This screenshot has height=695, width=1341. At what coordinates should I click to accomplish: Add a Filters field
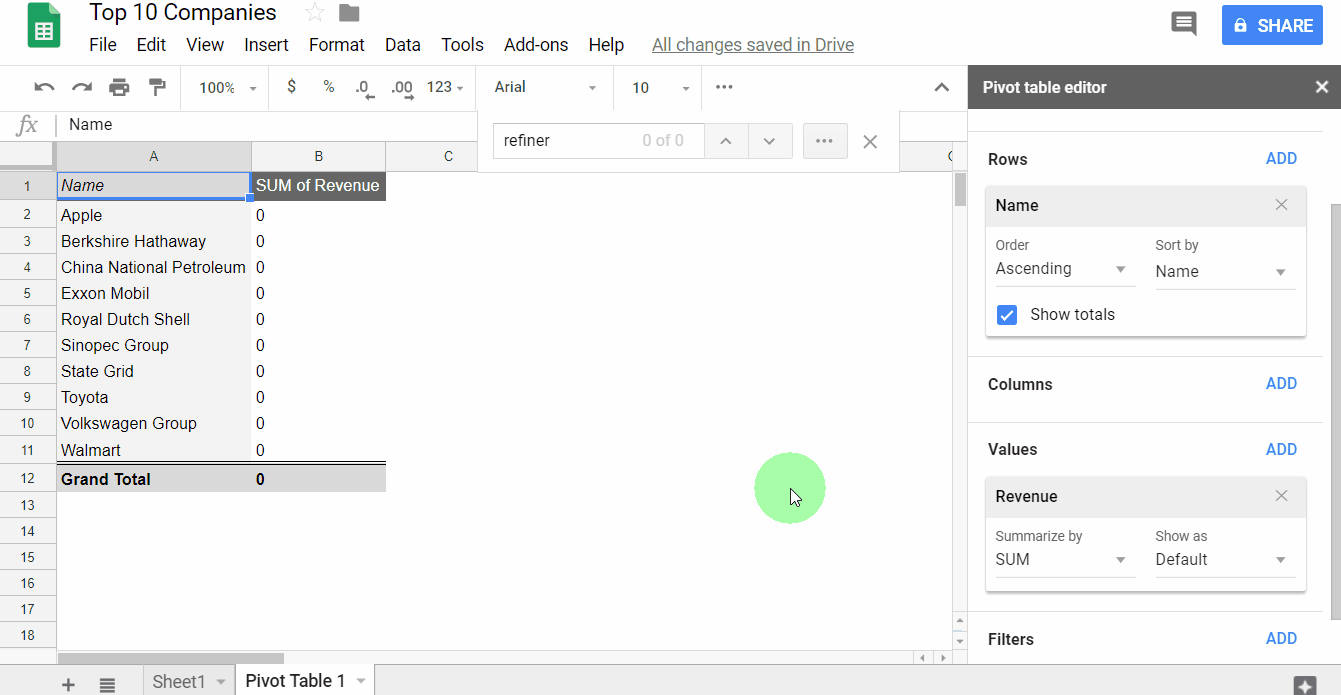(1281, 639)
